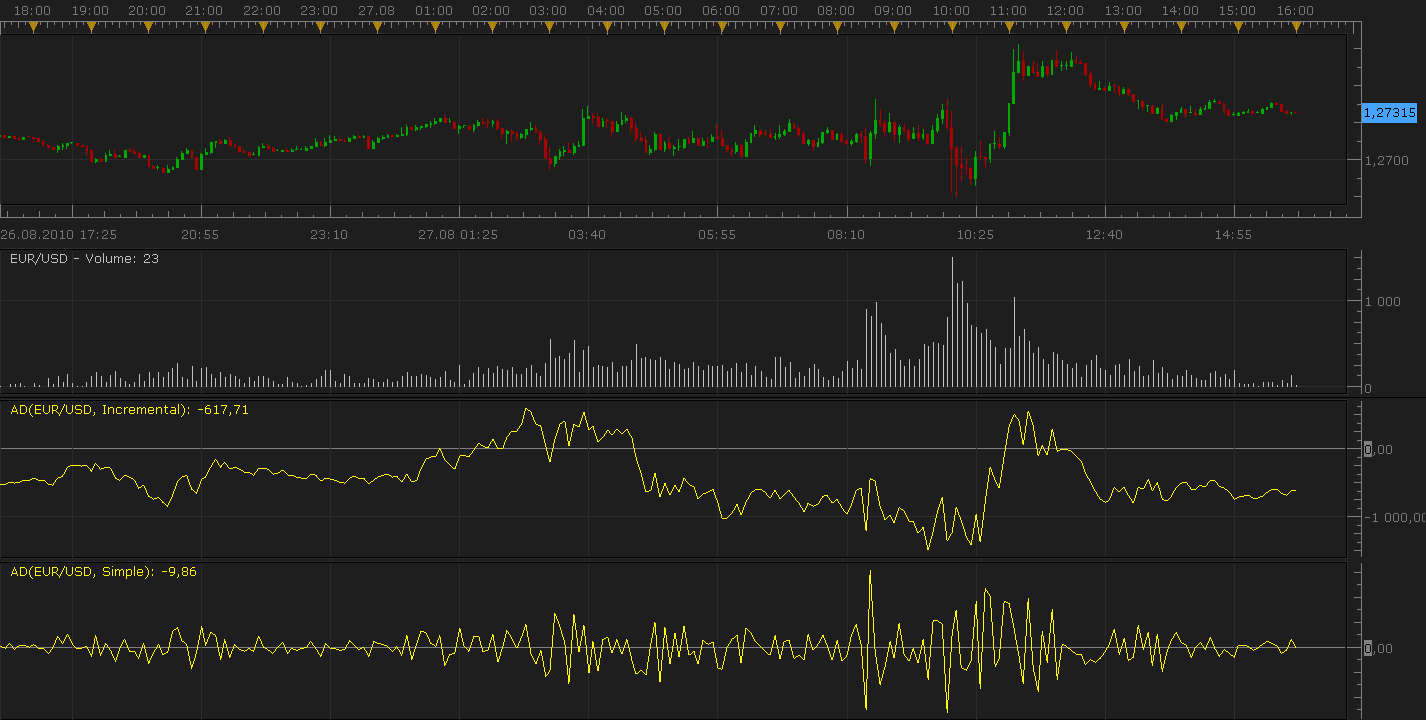
Task: Select the 'AD(EUR/USD, Incremental): -617,71' label
Action: [130, 409]
